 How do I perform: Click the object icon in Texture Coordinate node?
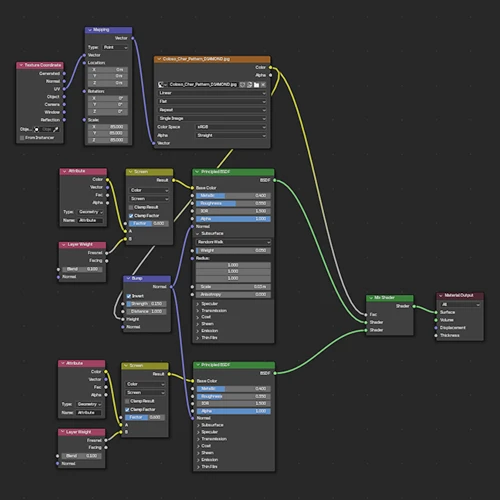point(37,129)
